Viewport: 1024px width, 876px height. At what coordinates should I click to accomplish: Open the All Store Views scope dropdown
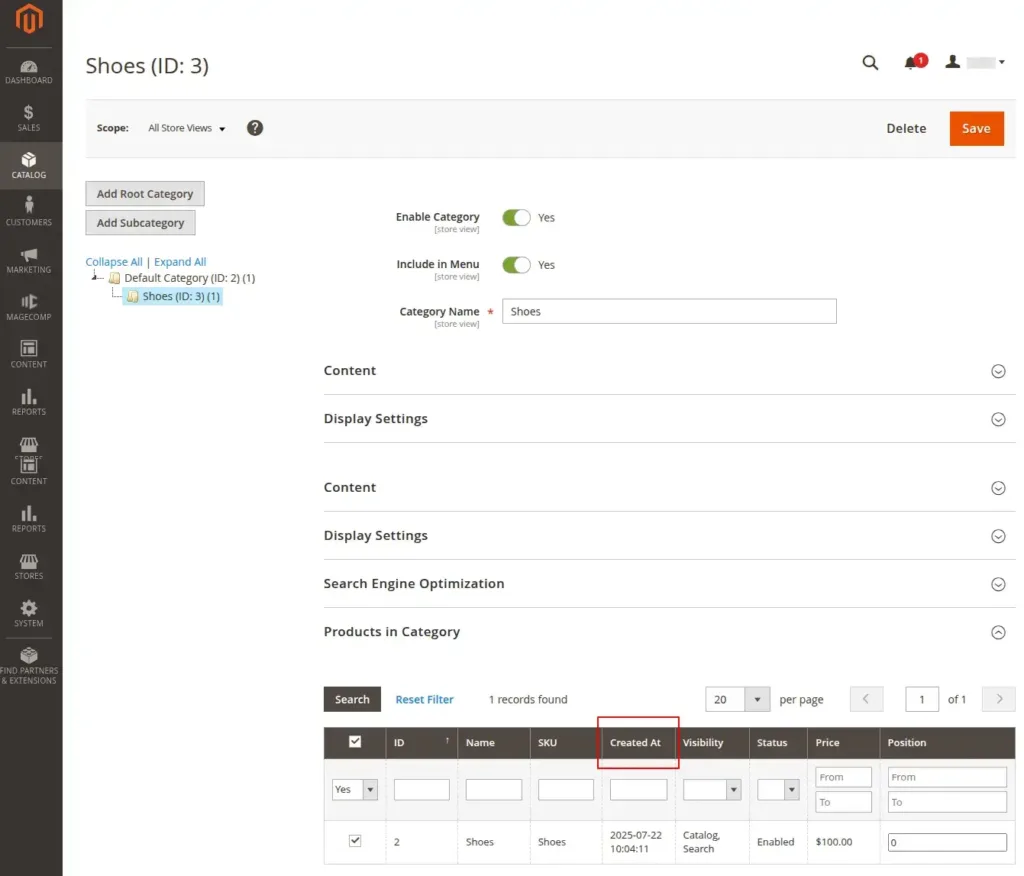(x=187, y=128)
